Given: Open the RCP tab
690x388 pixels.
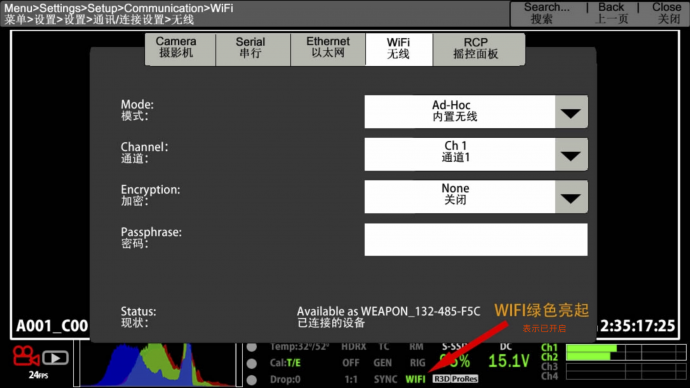Looking at the screenshot, I should [x=479, y=49].
